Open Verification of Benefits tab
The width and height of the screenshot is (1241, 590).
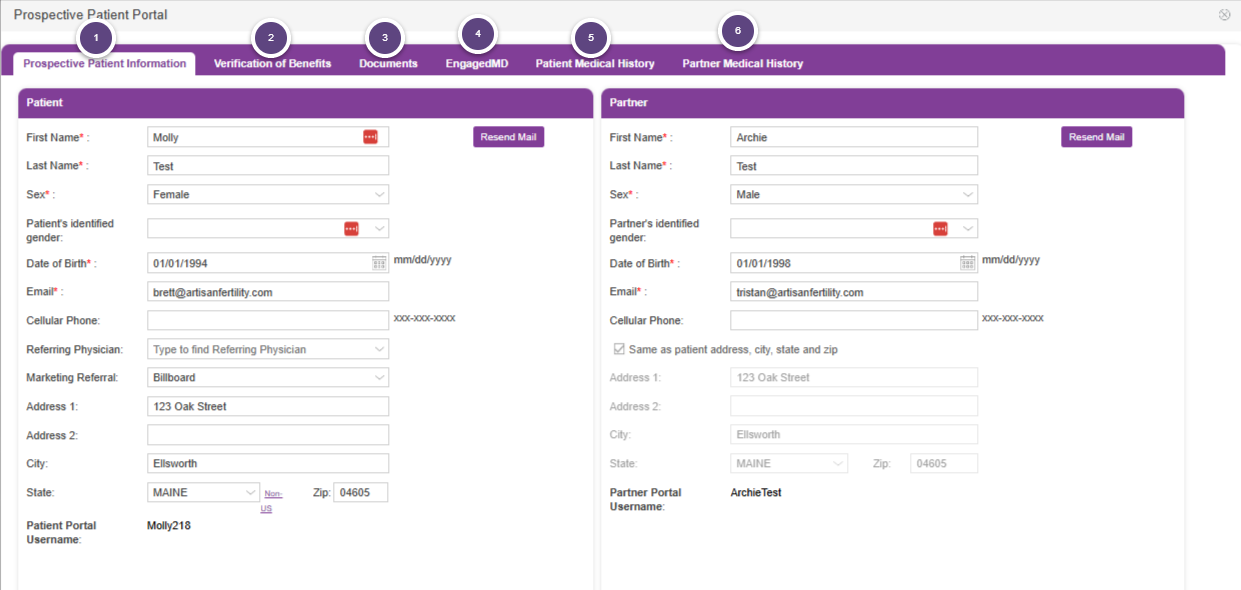coord(272,63)
